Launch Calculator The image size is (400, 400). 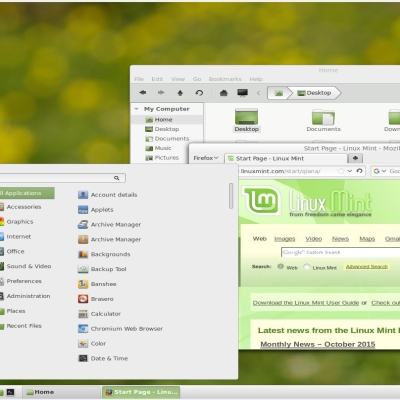[x=99, y=314]
